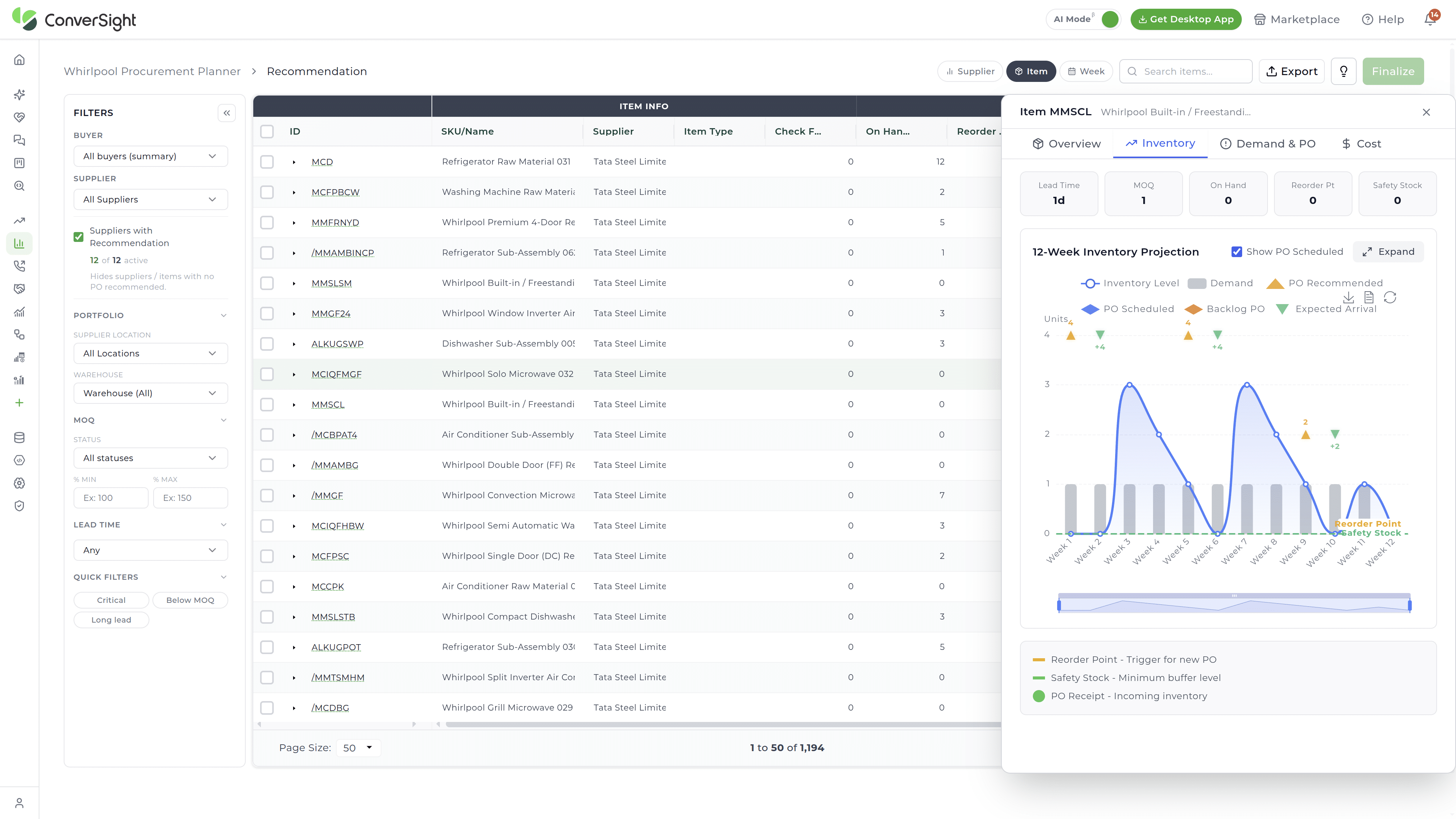Toggle Show PO Scheduled checkbox
This screenshot has height=819, width=1456.
pyautogui.click(x=1237, y=251)
